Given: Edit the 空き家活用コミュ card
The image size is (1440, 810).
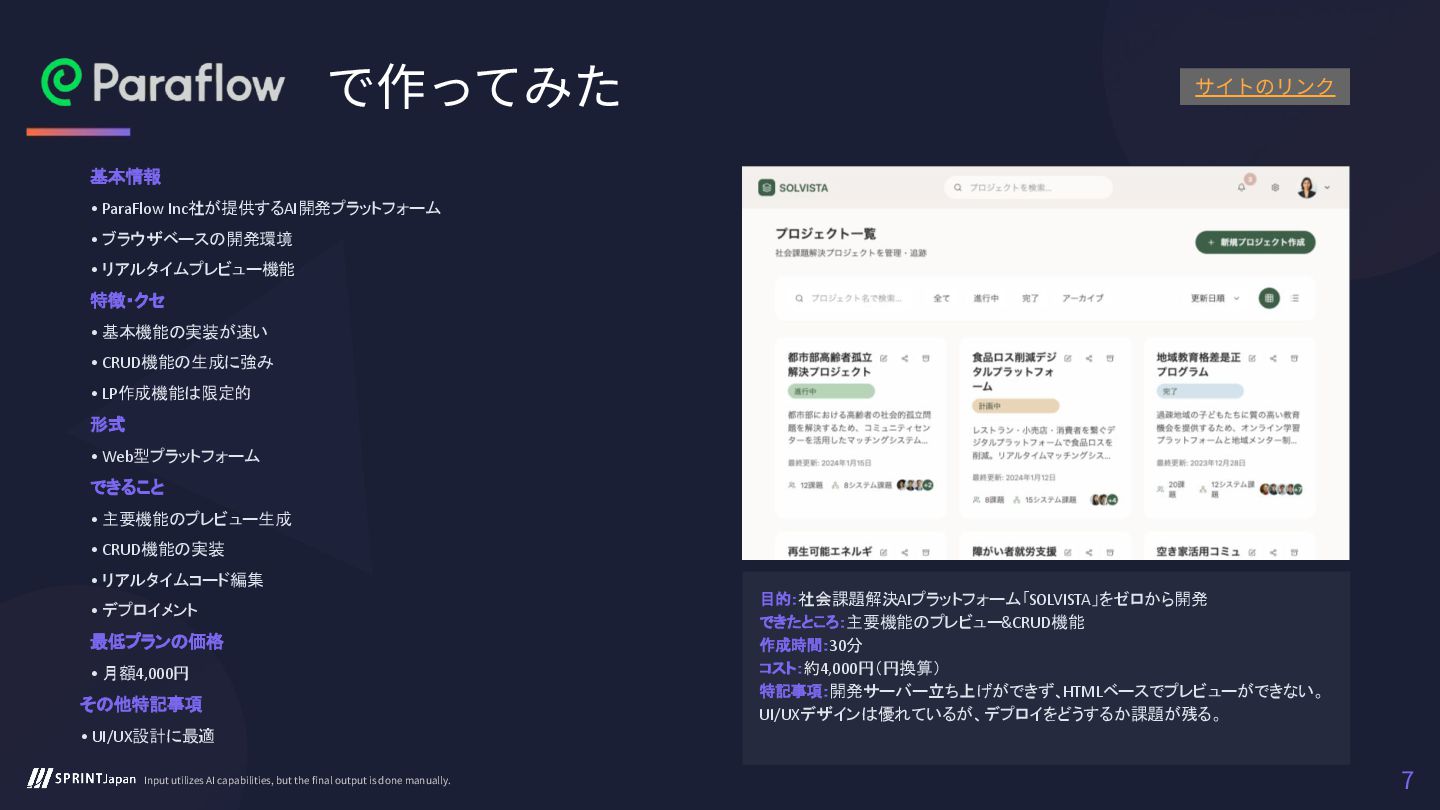Looking at the screenshot, I should [1253, 552].
